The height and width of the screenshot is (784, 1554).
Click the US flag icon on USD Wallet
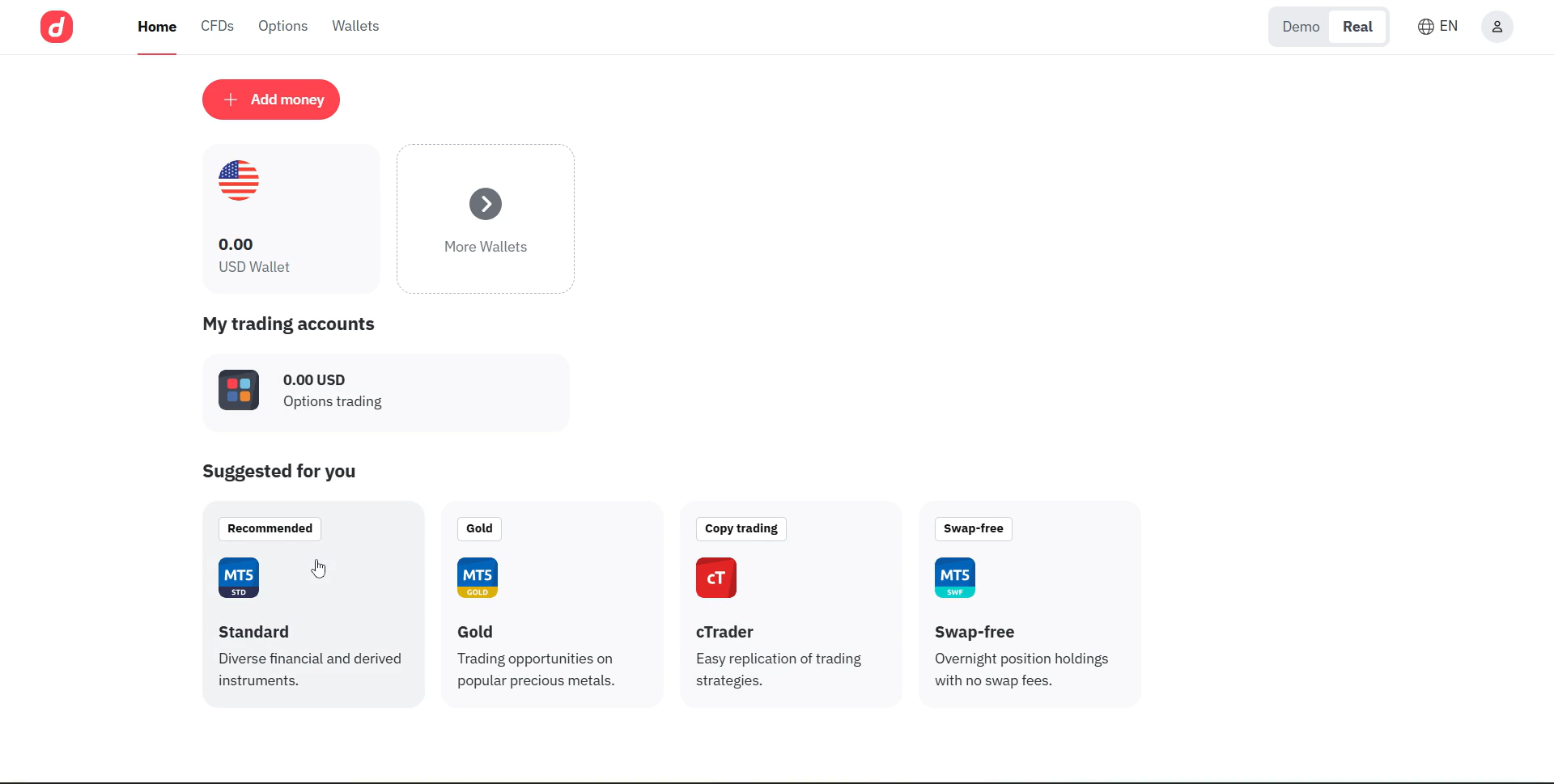pos(239,180)
